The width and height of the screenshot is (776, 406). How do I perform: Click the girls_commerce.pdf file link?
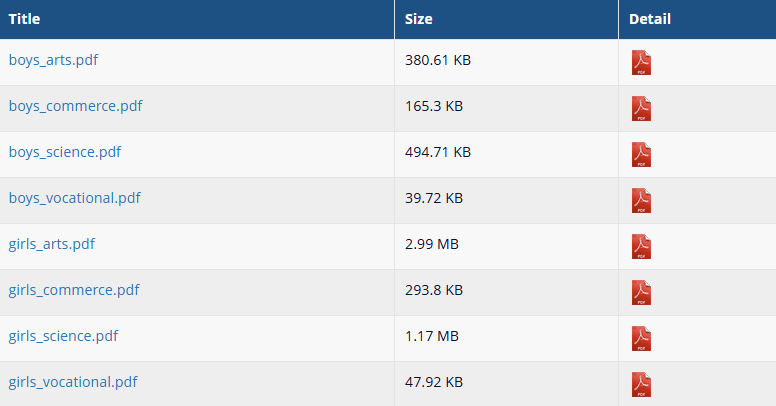74,291
